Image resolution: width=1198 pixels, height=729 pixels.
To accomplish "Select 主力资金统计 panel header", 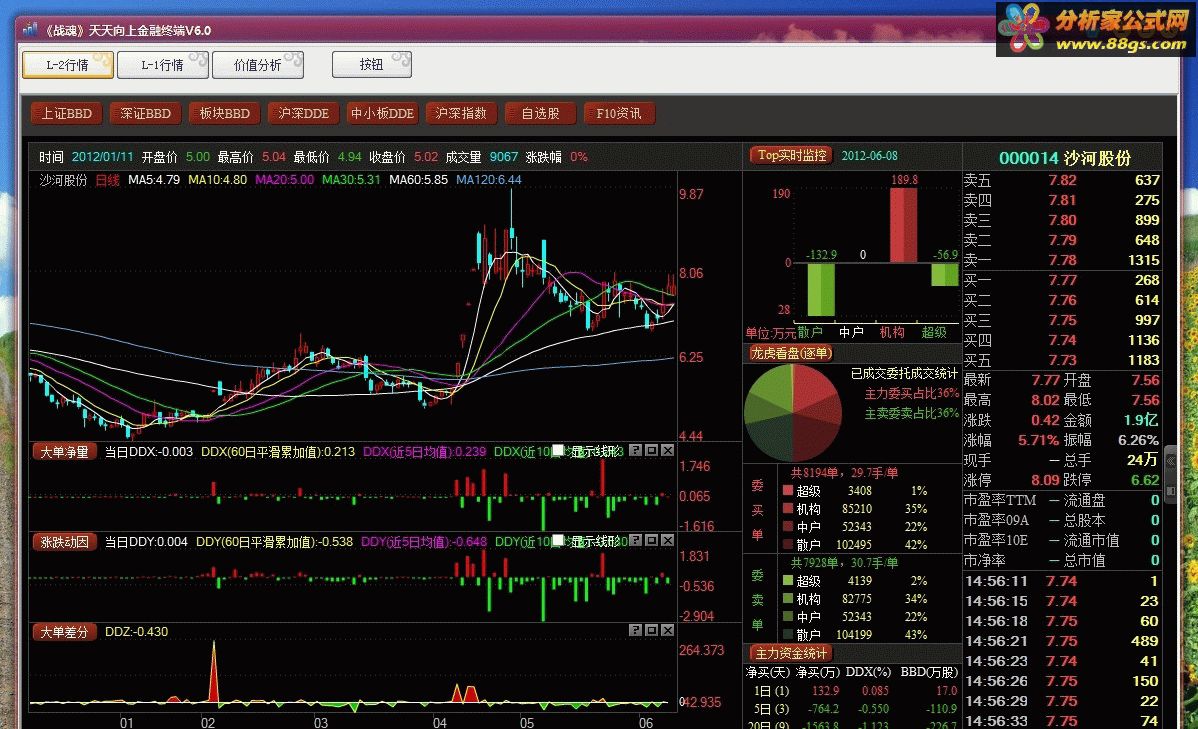I will point(790,653).
